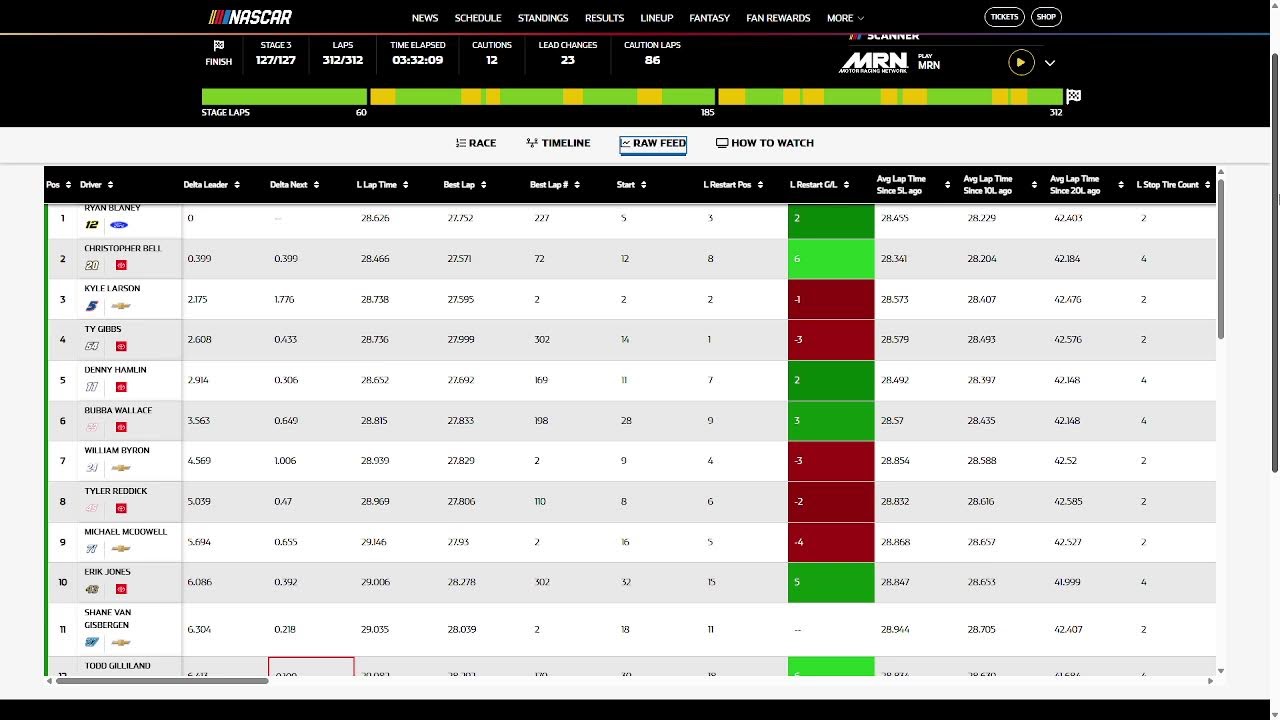Open the SCHEDULE menu item
The height and width of the screenshot is (720, 1280).
point(478,18)
